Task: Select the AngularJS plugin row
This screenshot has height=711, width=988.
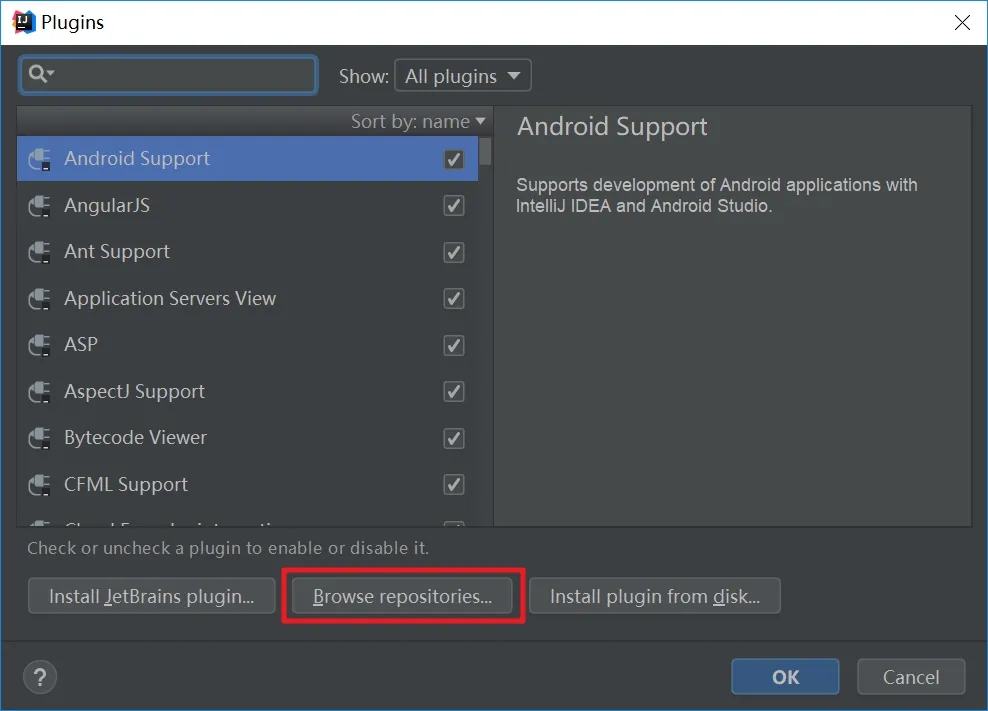Action: (247, 205)
